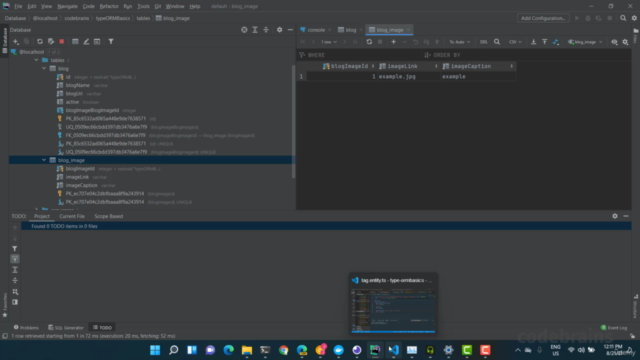Click the ORDER BY input field
The width and height of the screenshot is (640, 360).
(x=527, y=55)
